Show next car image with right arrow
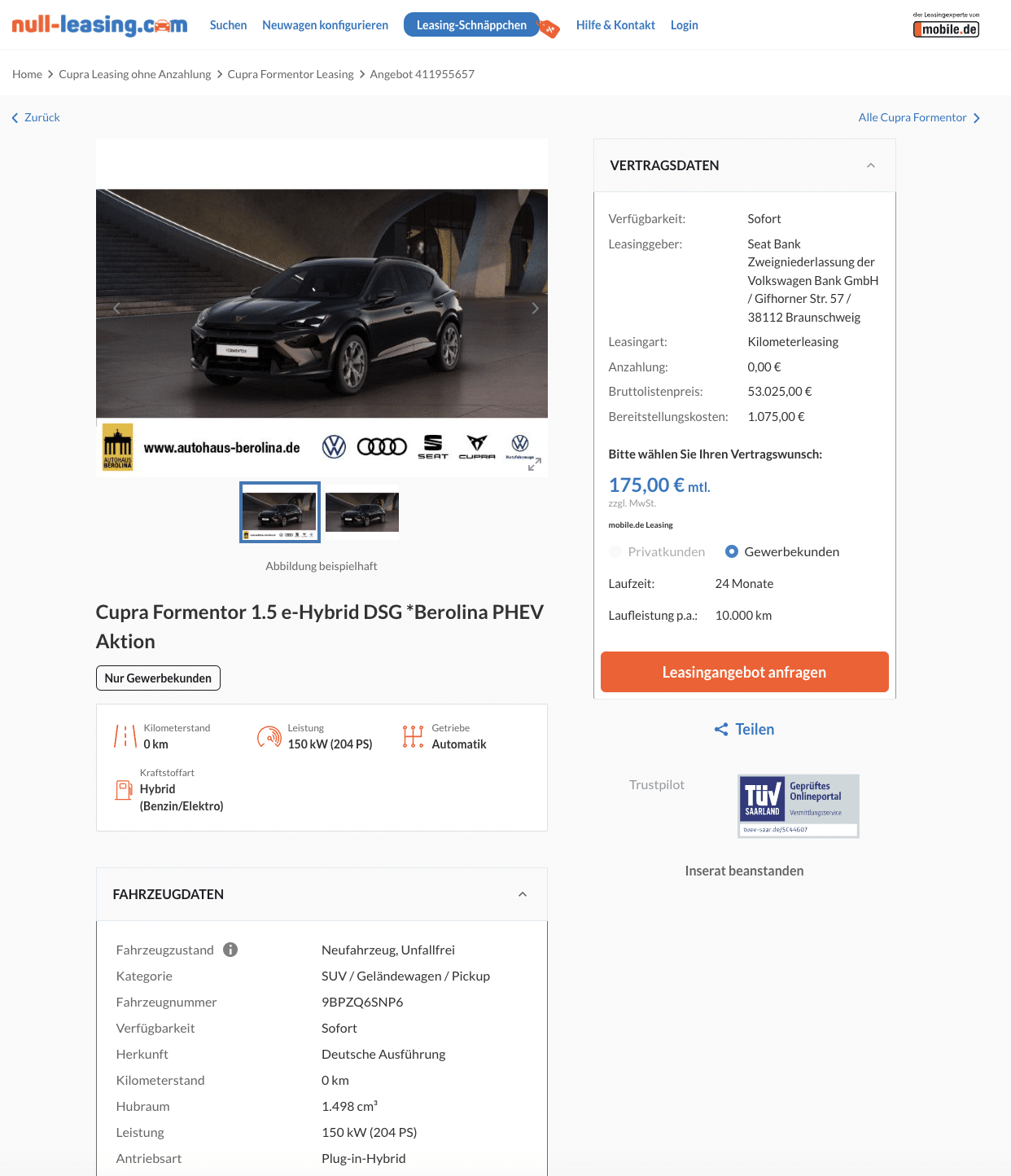The image size is (1011, 1176). (535, 308)
